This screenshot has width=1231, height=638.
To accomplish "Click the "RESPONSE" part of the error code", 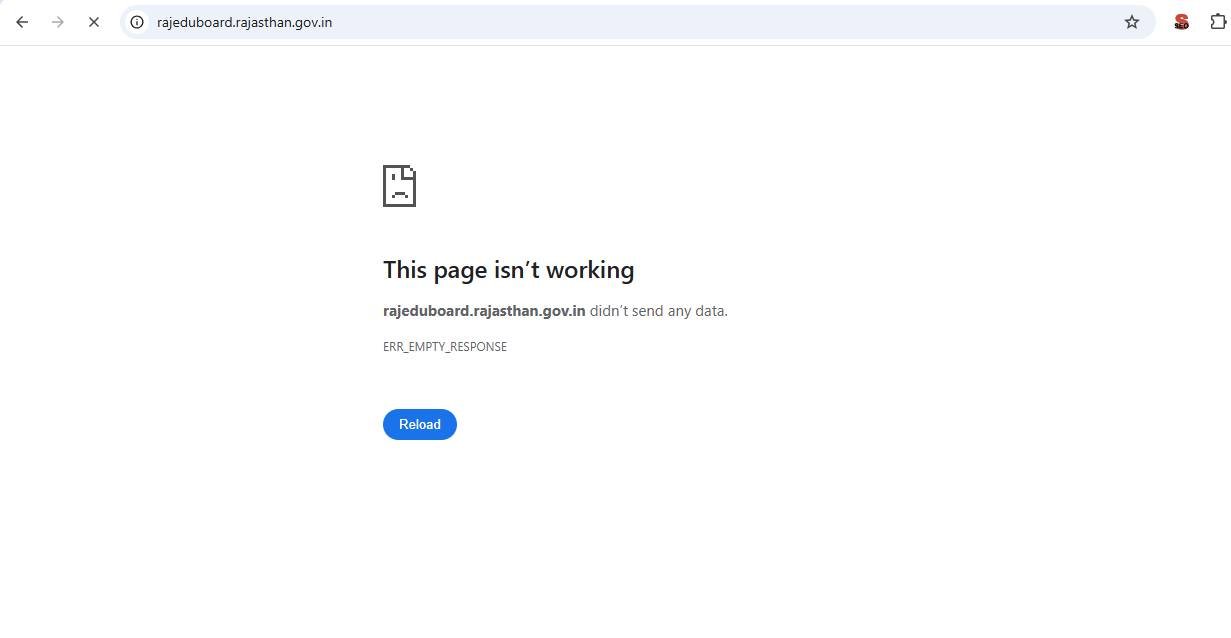I will [480, 347].
